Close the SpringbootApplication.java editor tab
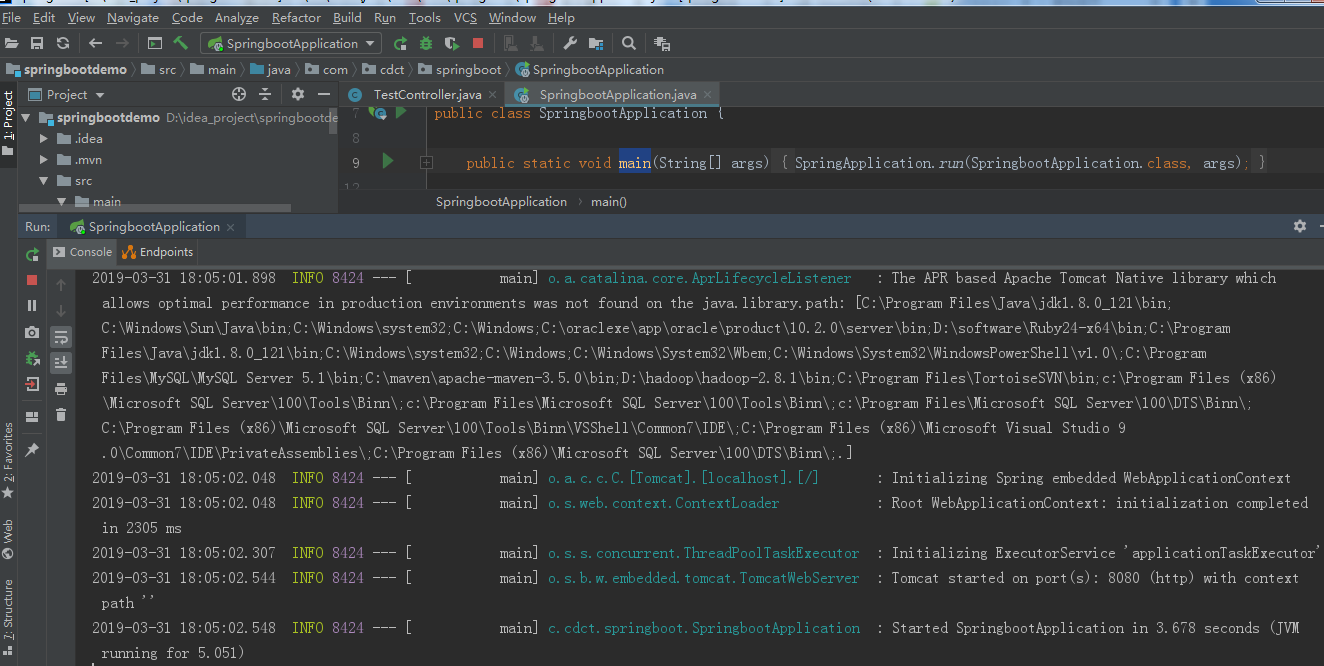The image size is (1324, 666). tap(708, 94)
